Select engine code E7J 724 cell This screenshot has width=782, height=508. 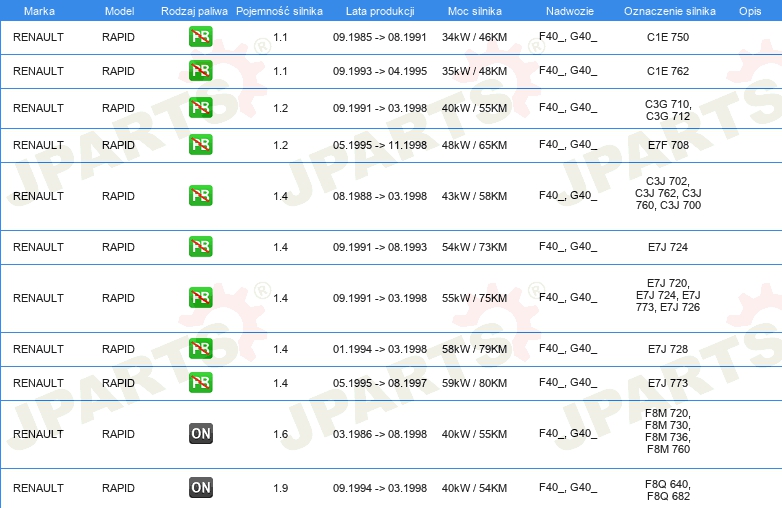pos(668,247)
